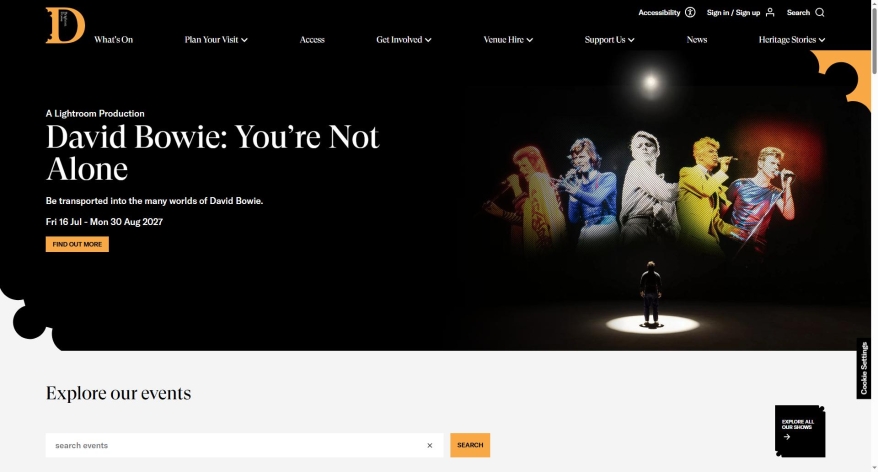Expand the Heritage Stories dropdown
Image resolution: width=878 pixels, height=472 pixels.
[x=792, y=40]
